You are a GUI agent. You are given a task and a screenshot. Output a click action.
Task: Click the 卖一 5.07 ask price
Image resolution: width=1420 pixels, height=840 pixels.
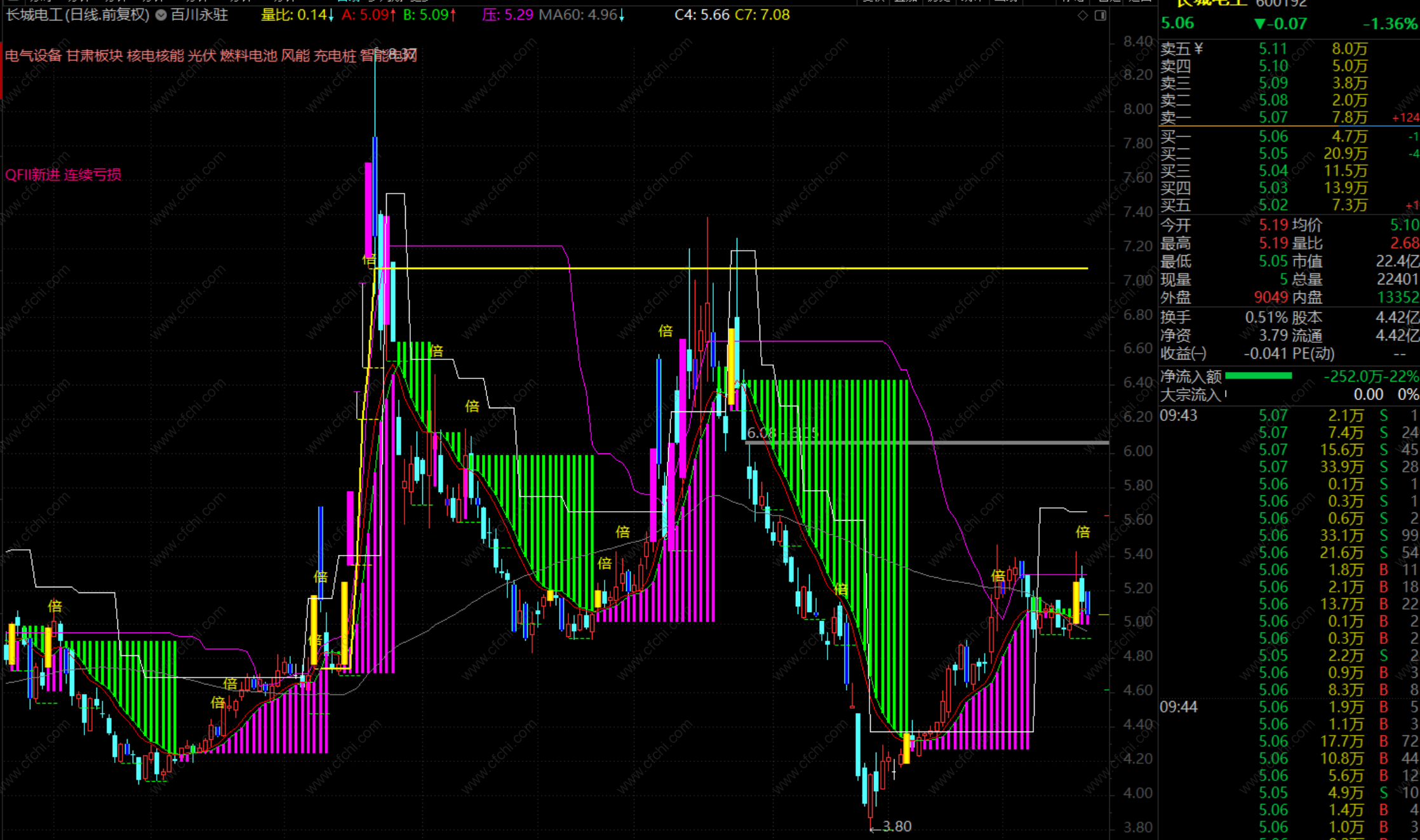click(x=1273, y=117)
